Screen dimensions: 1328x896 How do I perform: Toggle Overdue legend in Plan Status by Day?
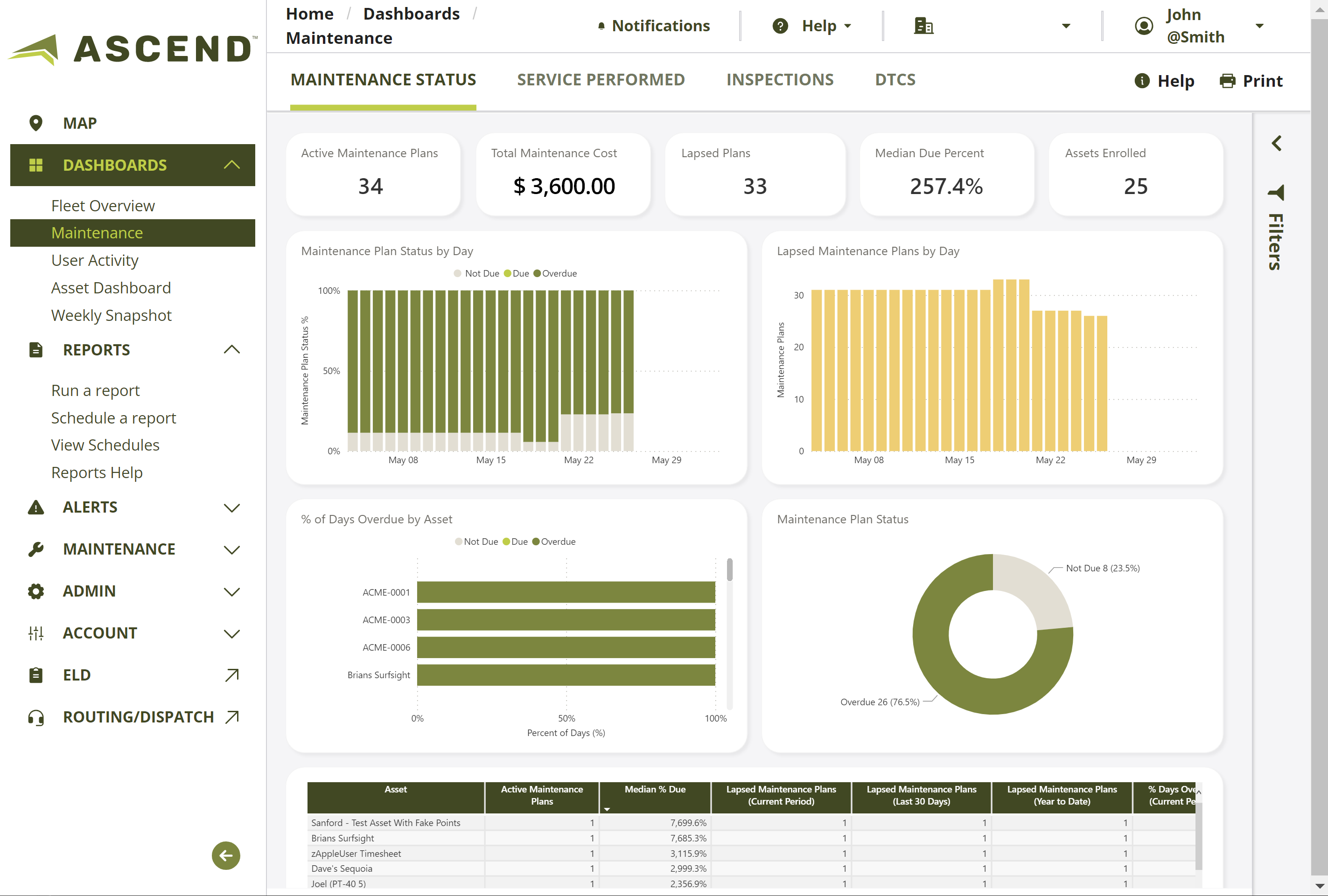click(555, 273)
